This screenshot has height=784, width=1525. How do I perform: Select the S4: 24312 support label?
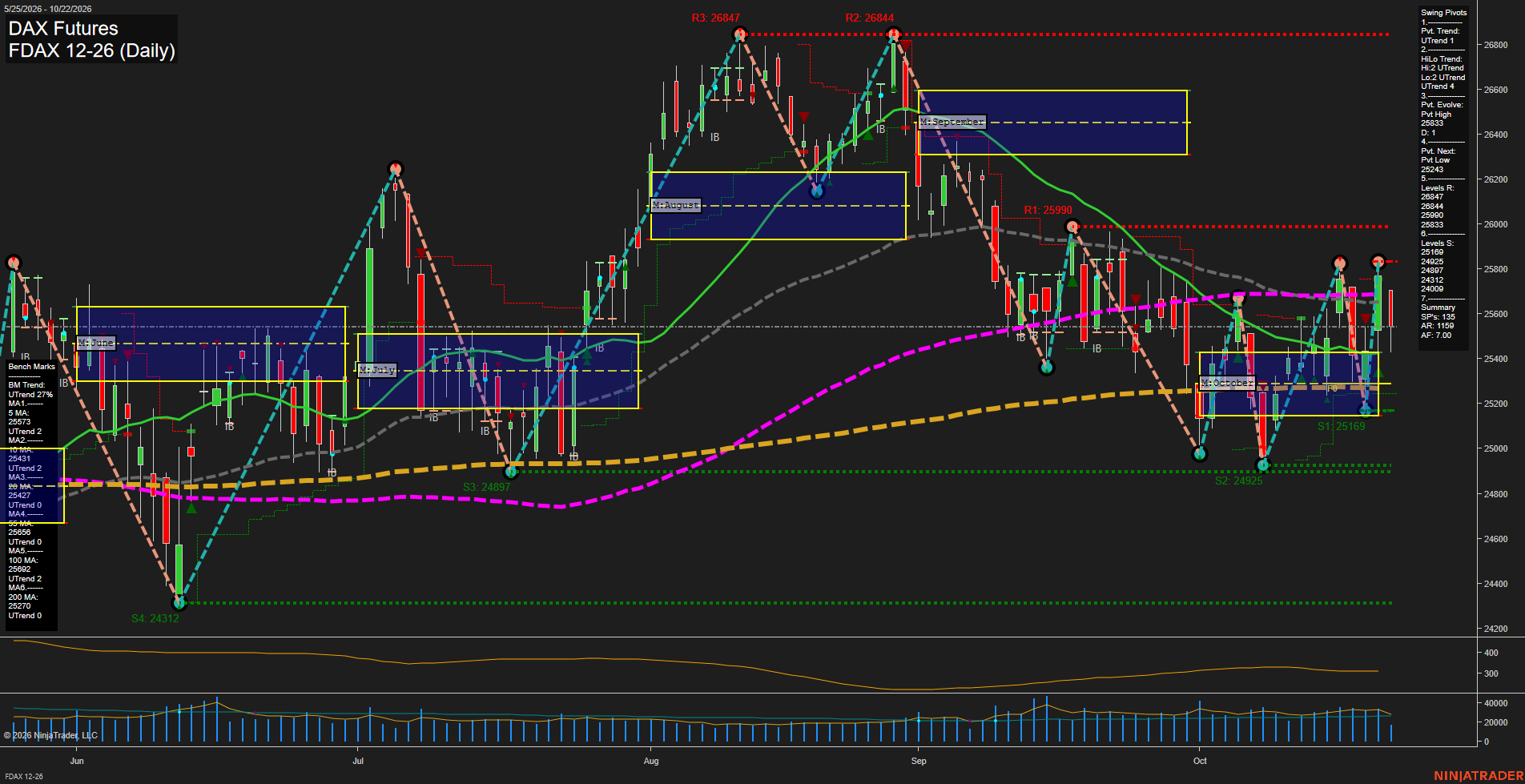pos(155,618)
